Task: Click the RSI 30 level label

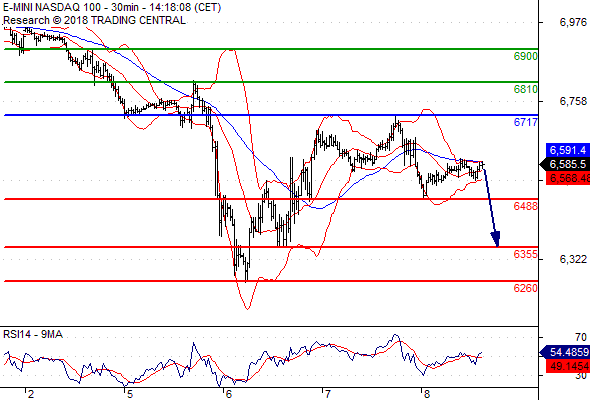Action: [581, 376]
